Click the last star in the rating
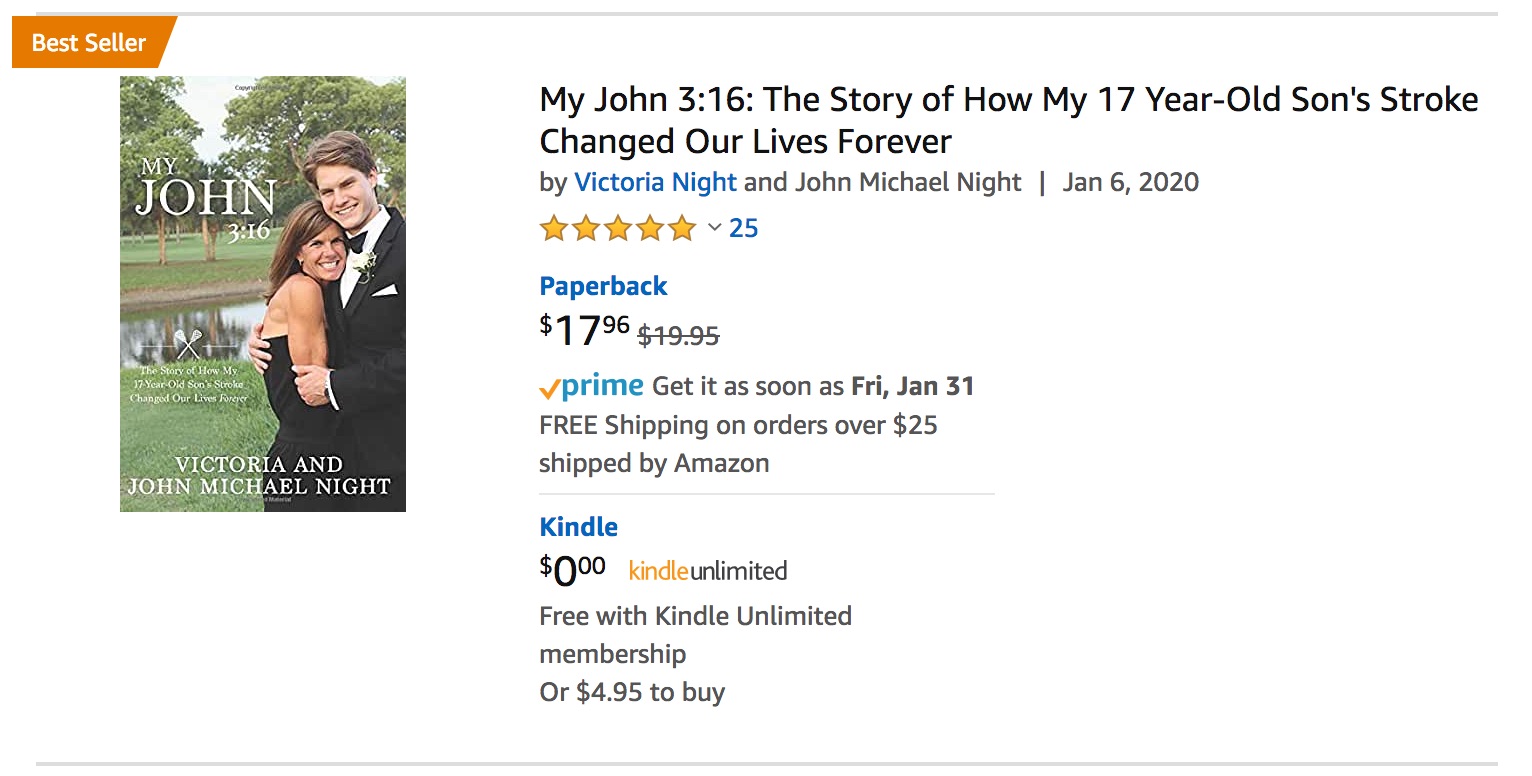Image resolution: width=1532 pixels, height=776 pixels. [x=682, y=229]
